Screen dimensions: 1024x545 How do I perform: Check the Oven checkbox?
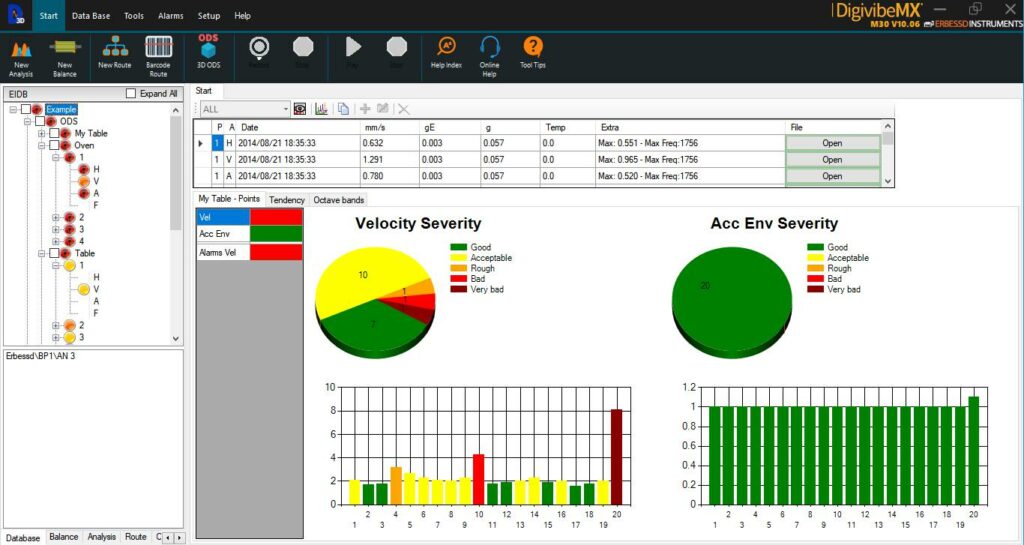pos(54,145)
